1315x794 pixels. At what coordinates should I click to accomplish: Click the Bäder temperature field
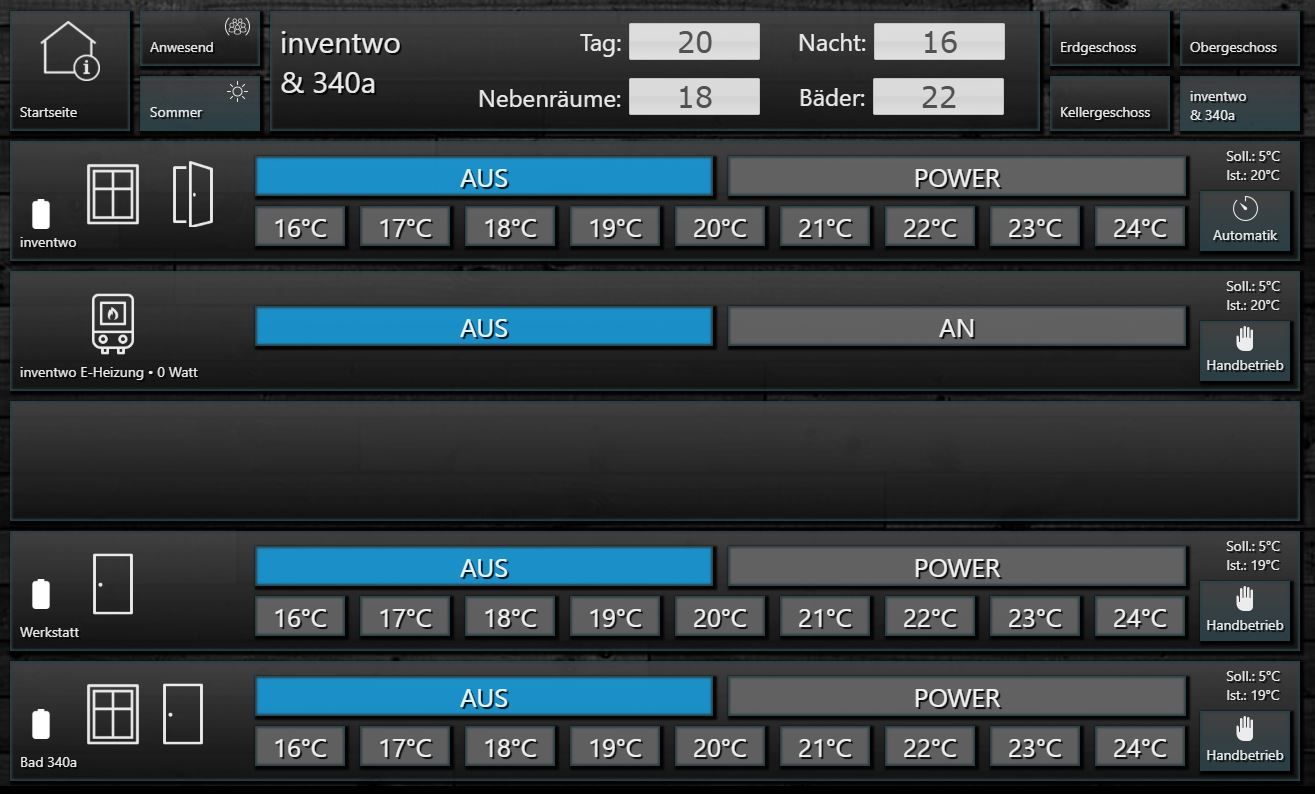[938, 97]
